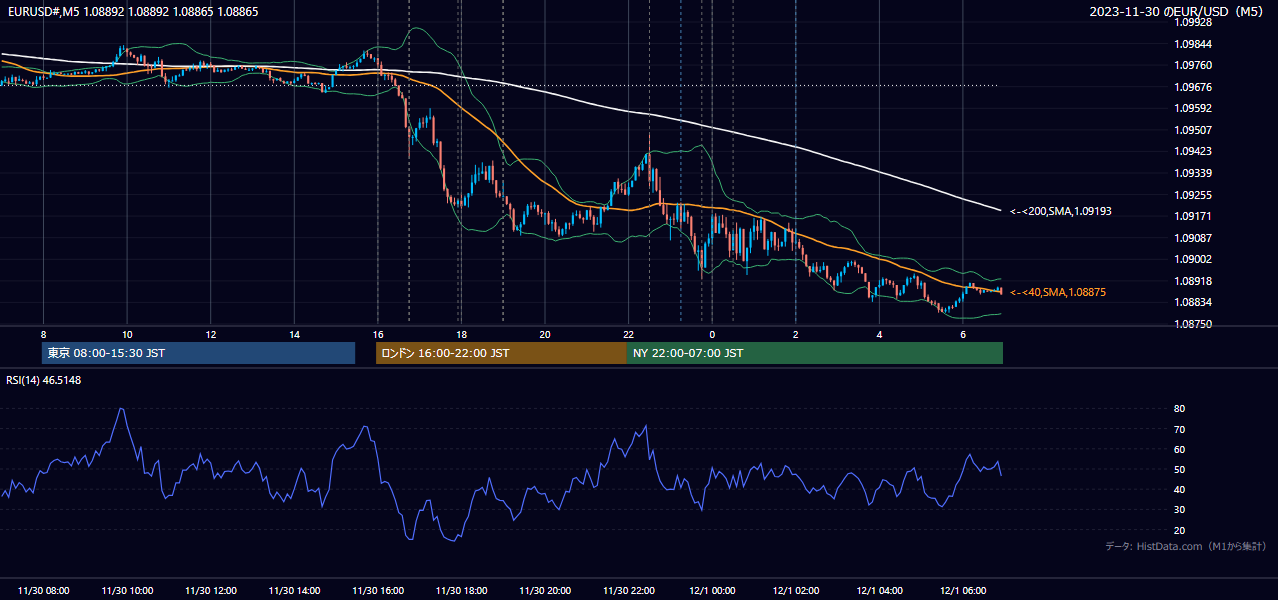
Task: Click hour tick 22 under price chart
Action: [x=628, y=334]
